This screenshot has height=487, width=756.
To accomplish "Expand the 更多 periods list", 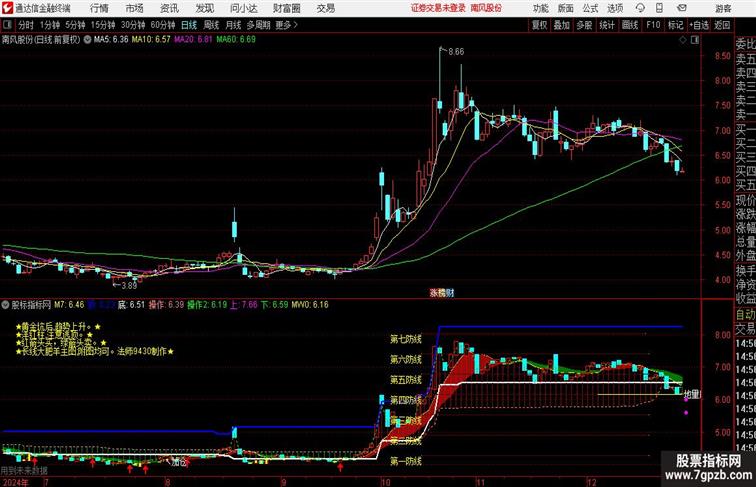I will pyautogui.click(x=287, y=25).
